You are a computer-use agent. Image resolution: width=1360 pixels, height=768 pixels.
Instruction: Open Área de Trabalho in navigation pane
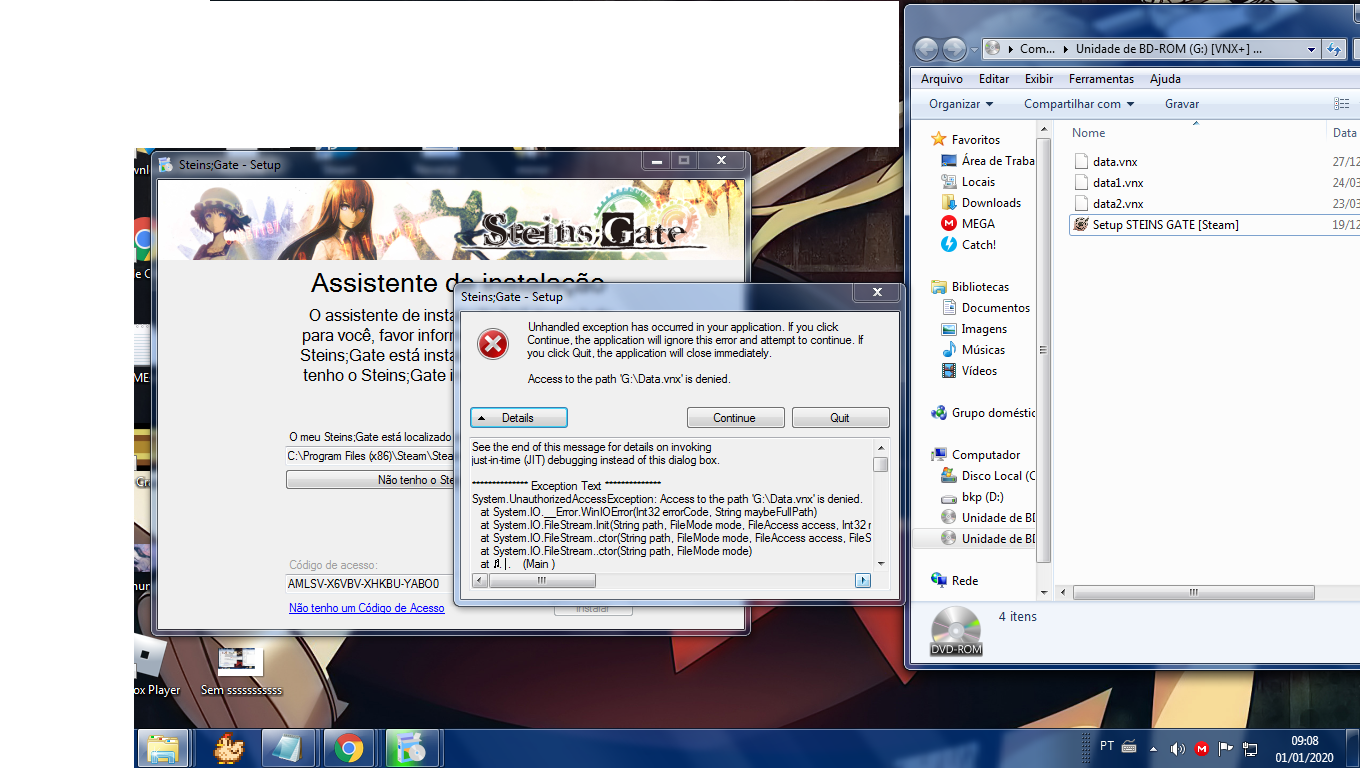(x=987, y=161)
